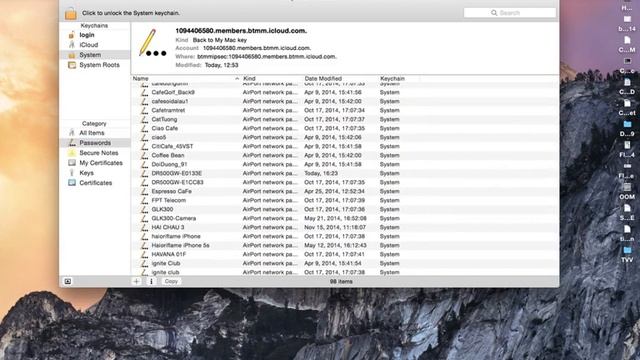640x360 pixels.
Task: Sort the list by Kind column
Action: (249, 78)
